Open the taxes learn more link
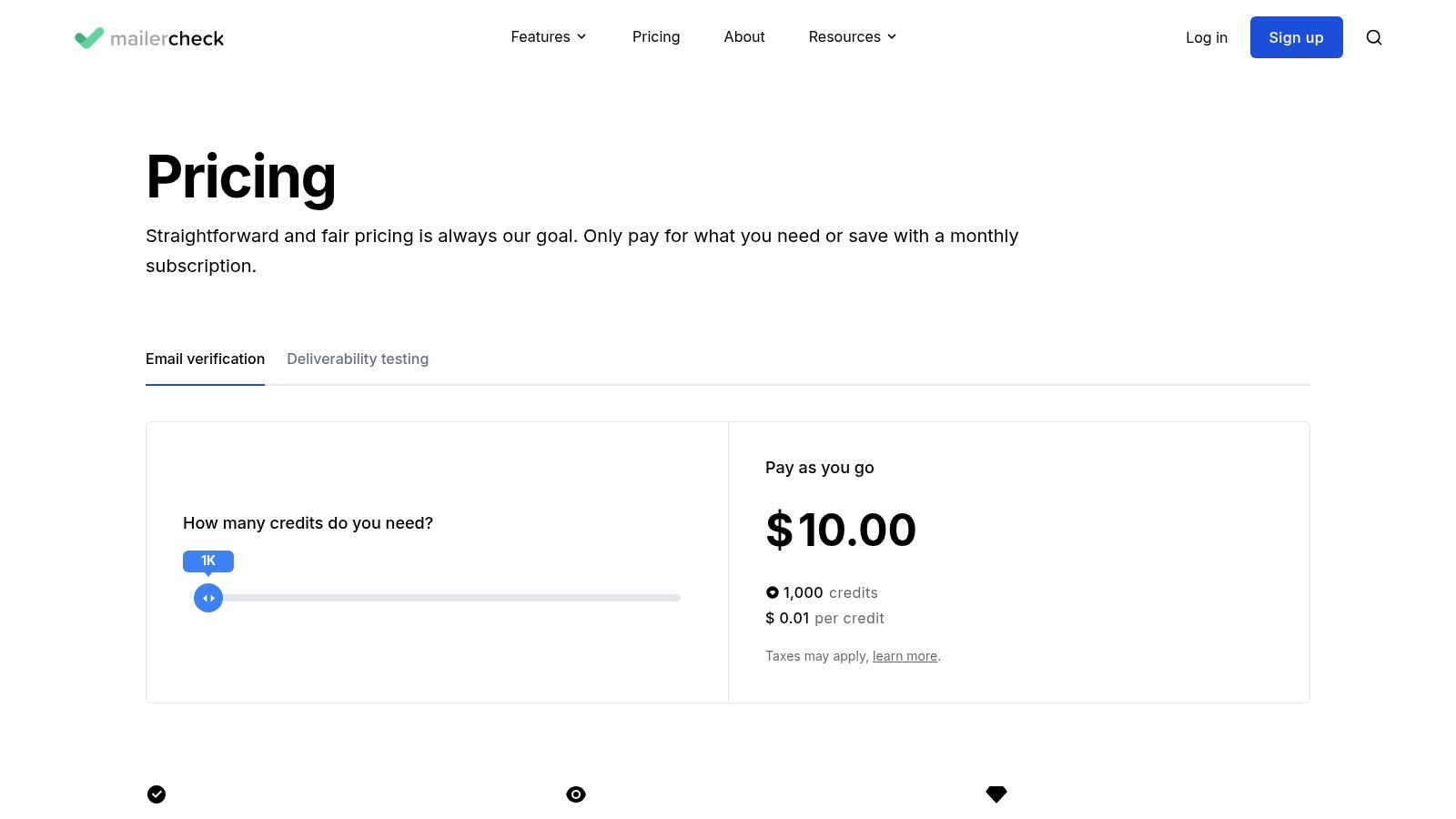Screen dimensions: 1456x819 (905, 656)
